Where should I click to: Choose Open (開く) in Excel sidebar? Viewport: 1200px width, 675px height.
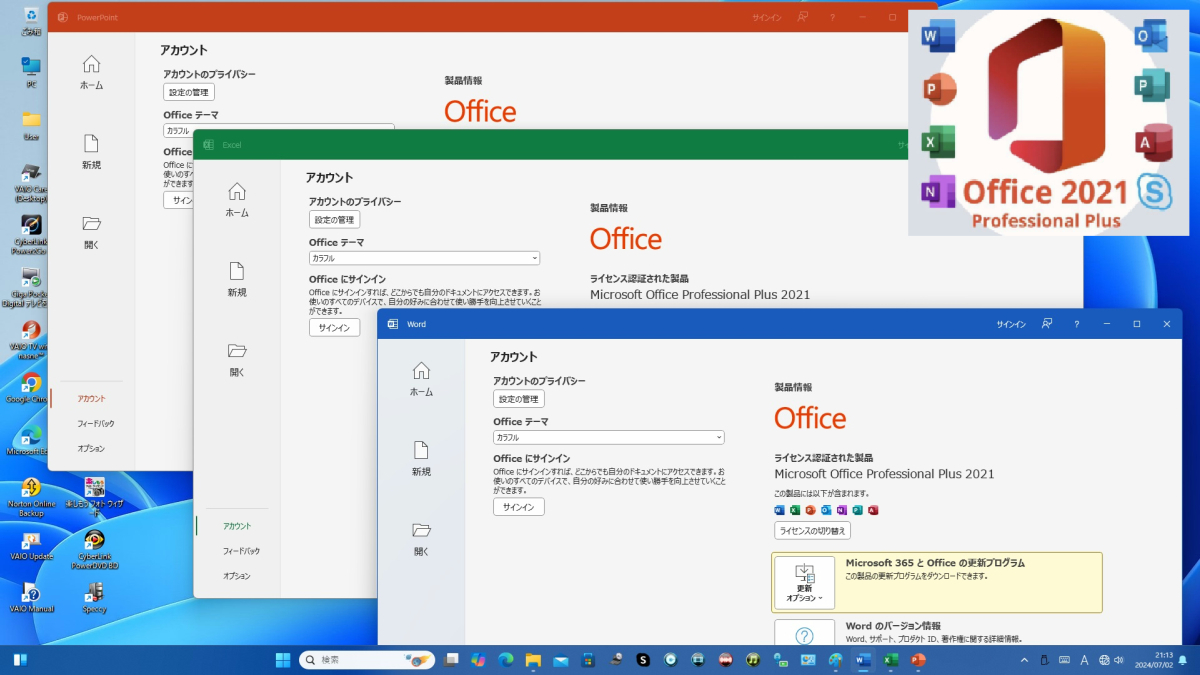237,359
